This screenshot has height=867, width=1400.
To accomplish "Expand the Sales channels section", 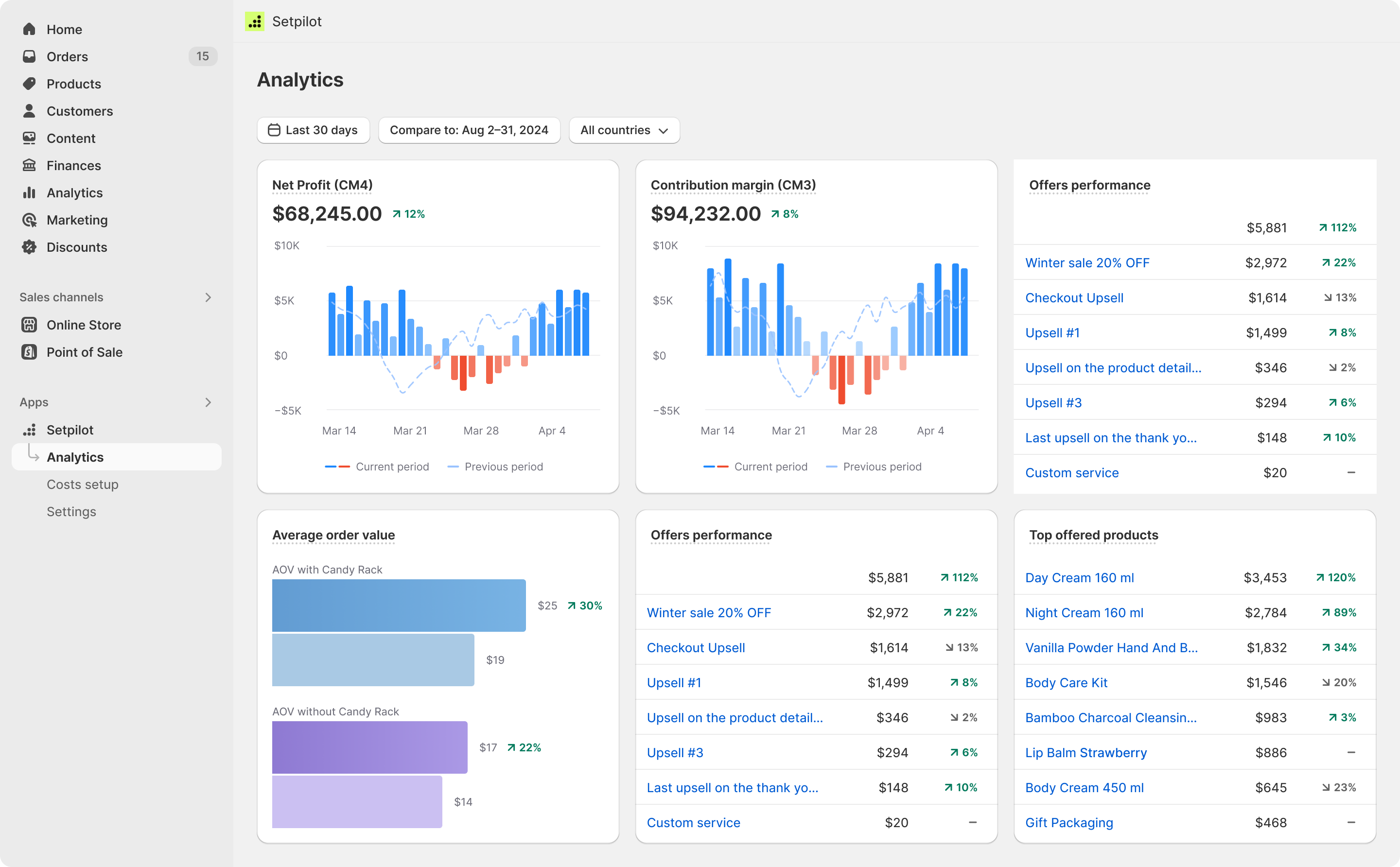I will (x=208, y=297).
